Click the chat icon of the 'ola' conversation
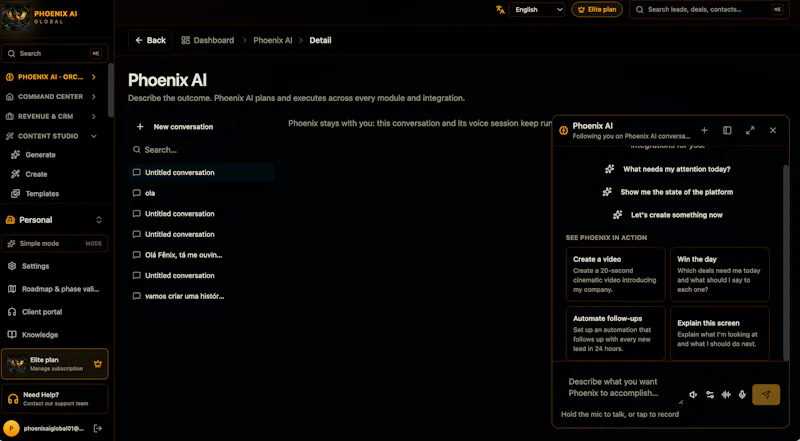The height and width of the screenshot is (441, 800). click(x=136, y=193)
